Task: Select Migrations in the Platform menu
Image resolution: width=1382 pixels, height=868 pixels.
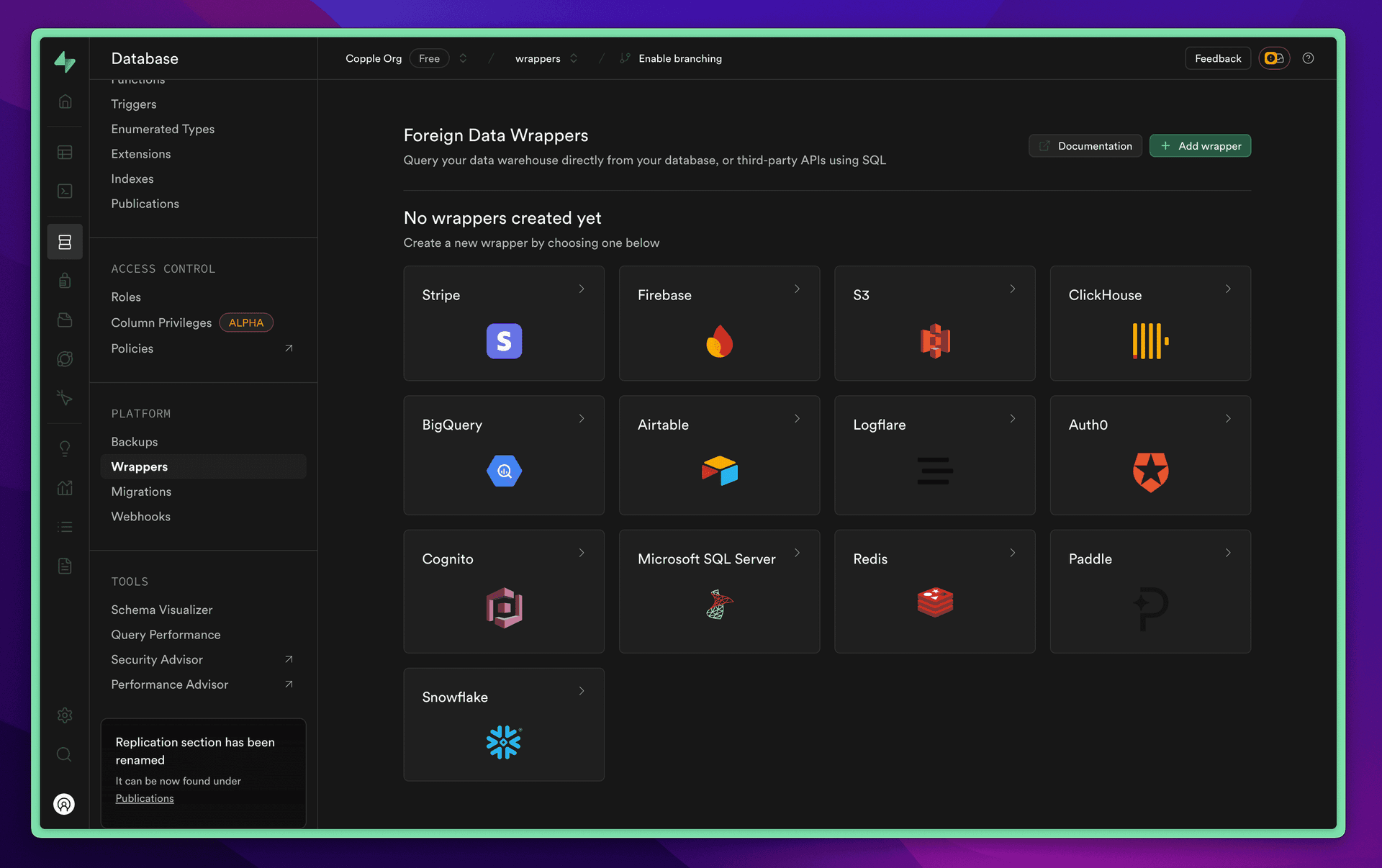Action: pos(141,492)
